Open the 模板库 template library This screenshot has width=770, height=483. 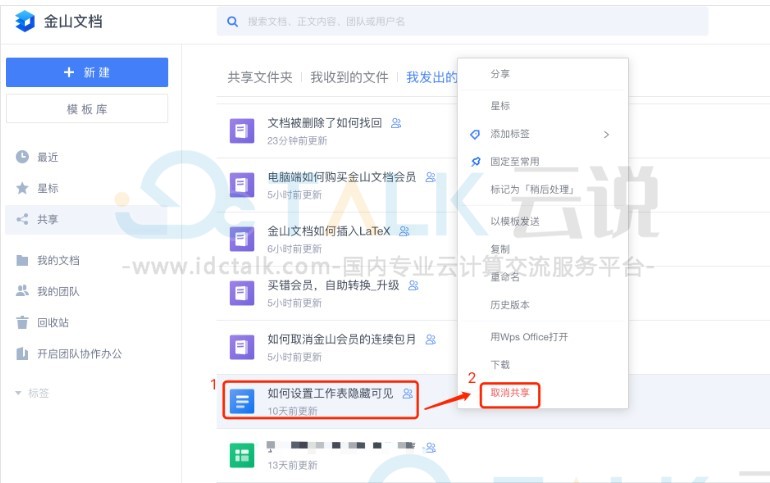pyautogui.click(x=87, y=109)
